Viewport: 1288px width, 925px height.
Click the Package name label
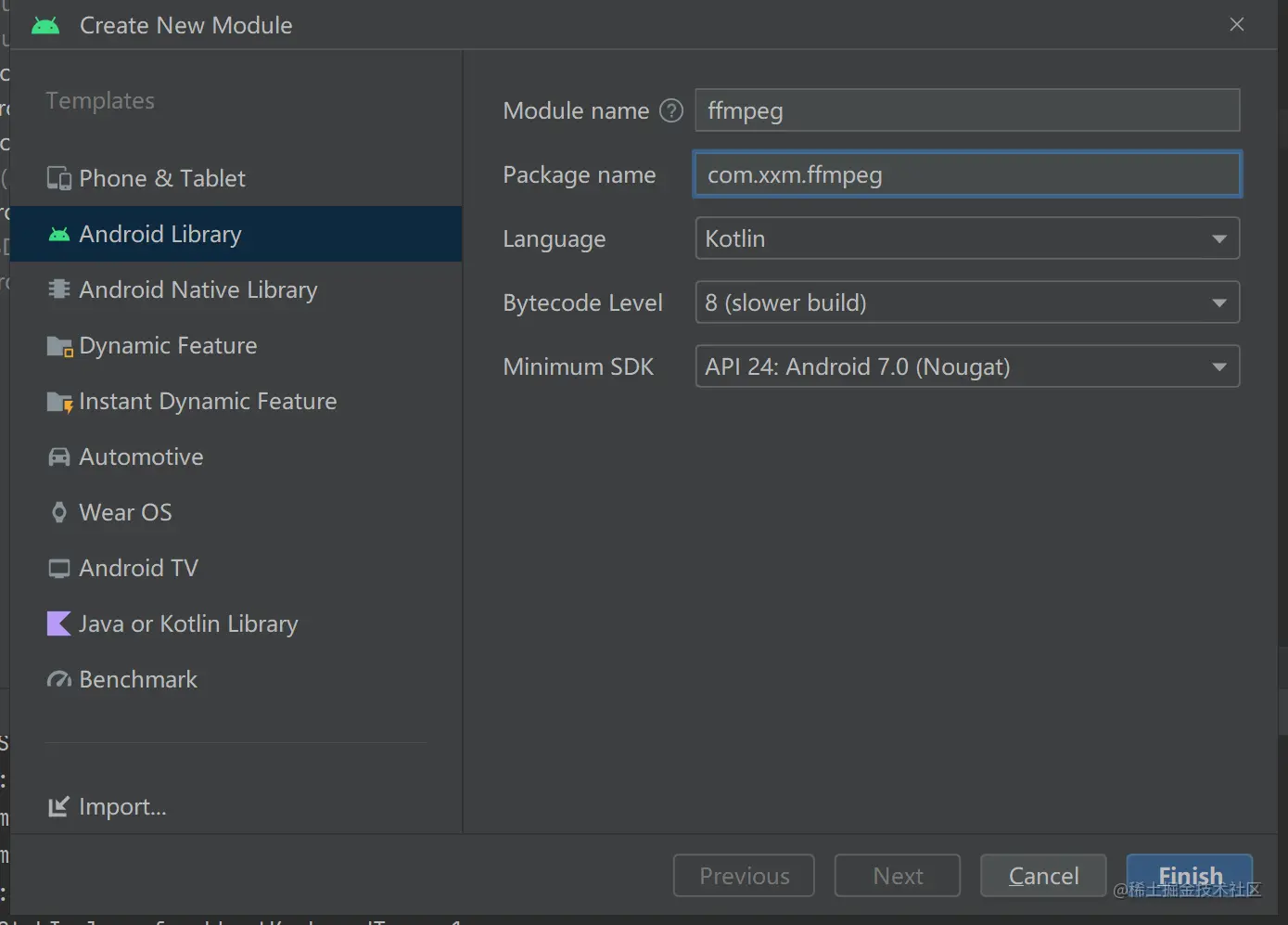(580, 174)
